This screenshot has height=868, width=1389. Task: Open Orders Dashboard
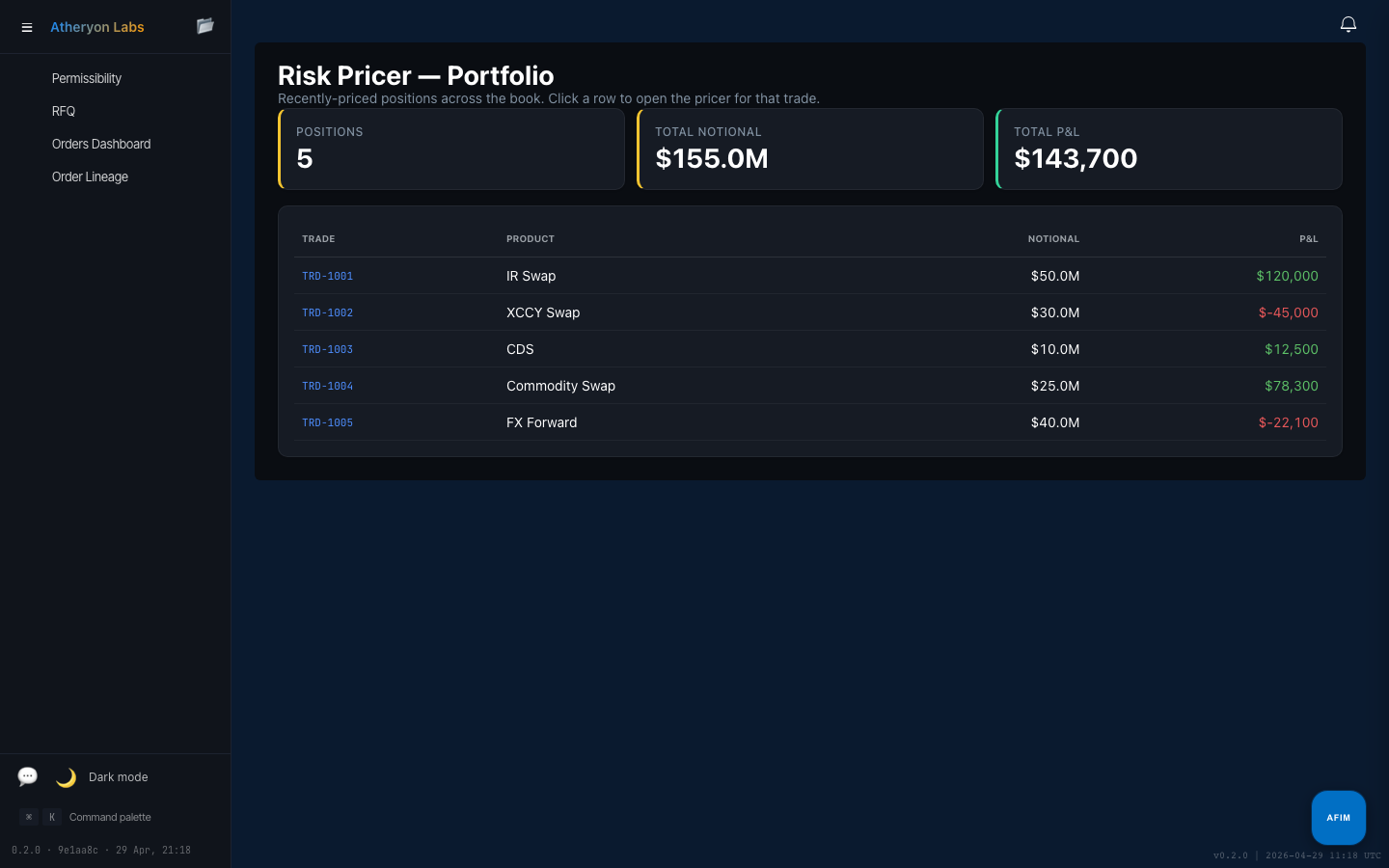point(101,144)
